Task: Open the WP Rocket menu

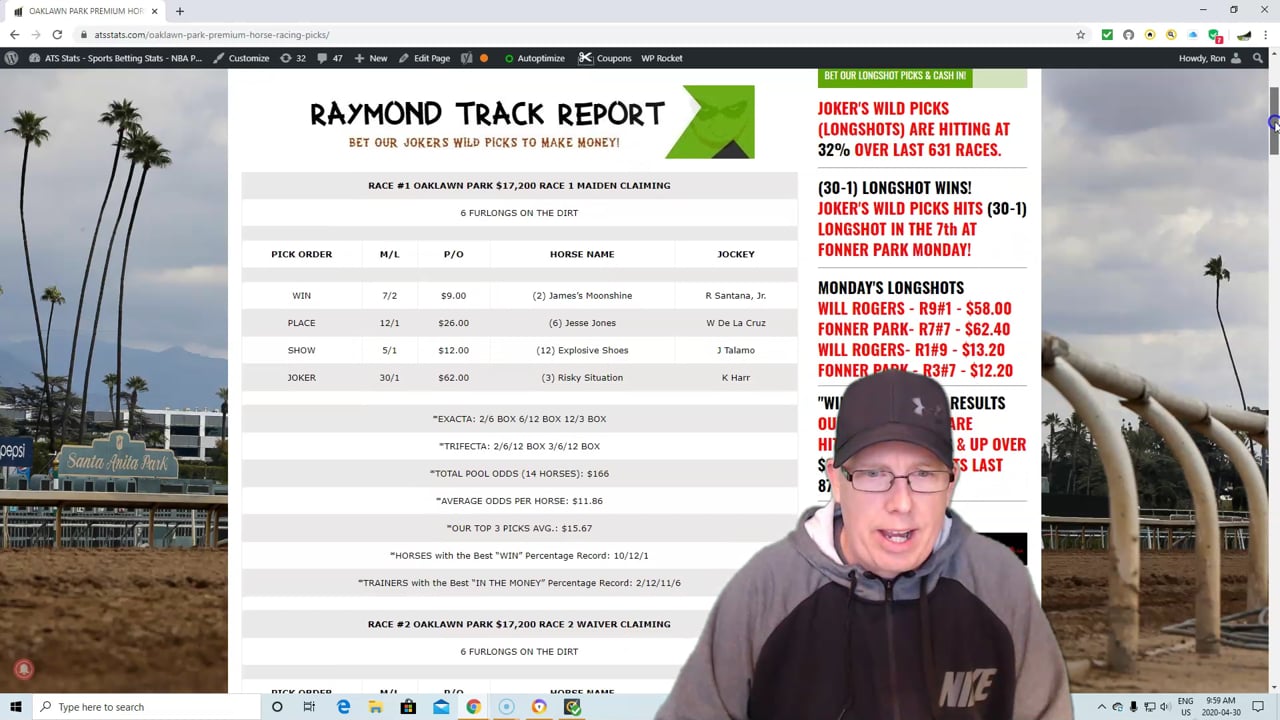Action: point(662,58)
